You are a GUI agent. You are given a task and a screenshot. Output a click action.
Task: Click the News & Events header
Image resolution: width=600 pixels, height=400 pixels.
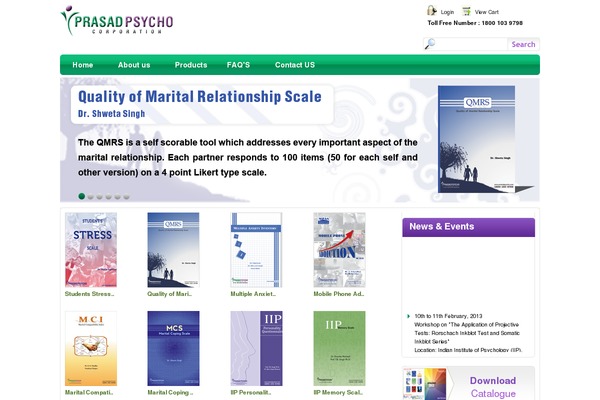[x=468, y=227]
